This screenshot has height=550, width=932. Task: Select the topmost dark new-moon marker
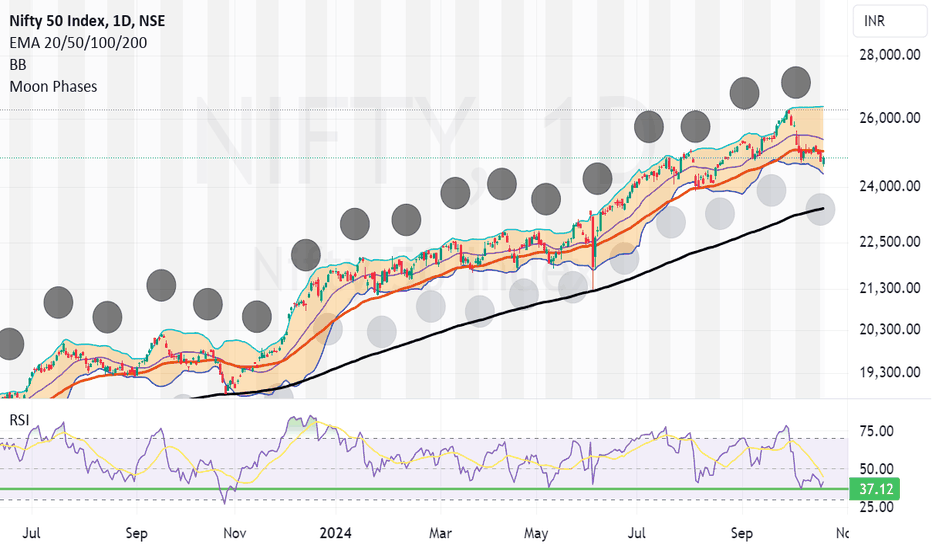(x=796, y=83)
